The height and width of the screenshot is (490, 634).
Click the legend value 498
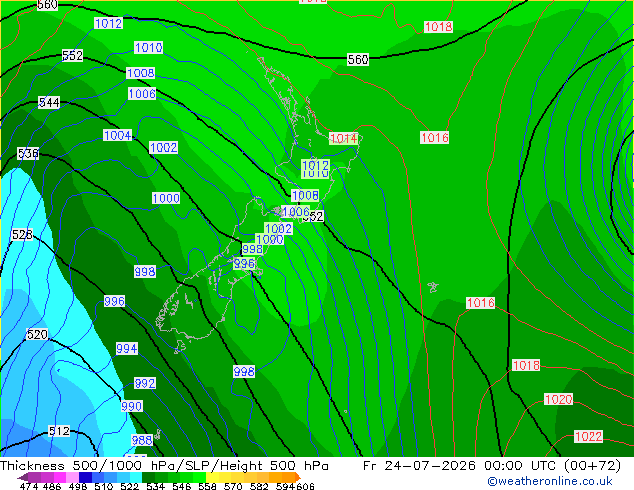pyautogui.click(x=78, y=486)
